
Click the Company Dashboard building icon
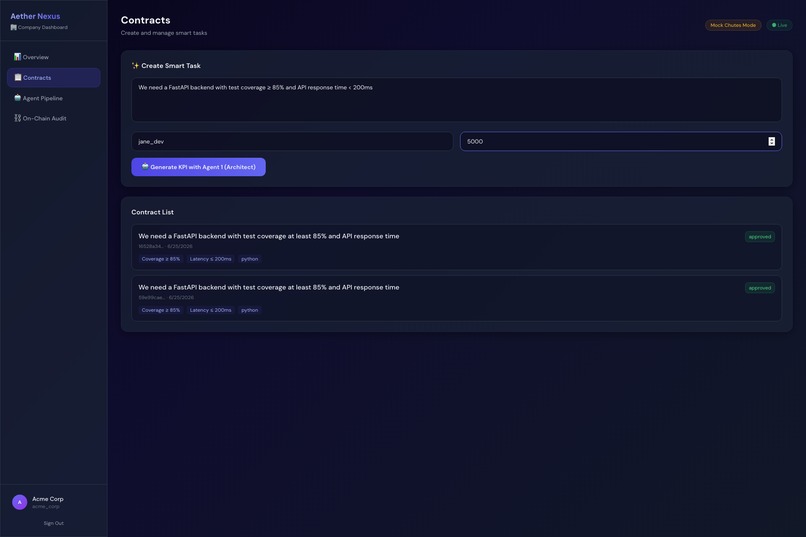pos(13,27)
